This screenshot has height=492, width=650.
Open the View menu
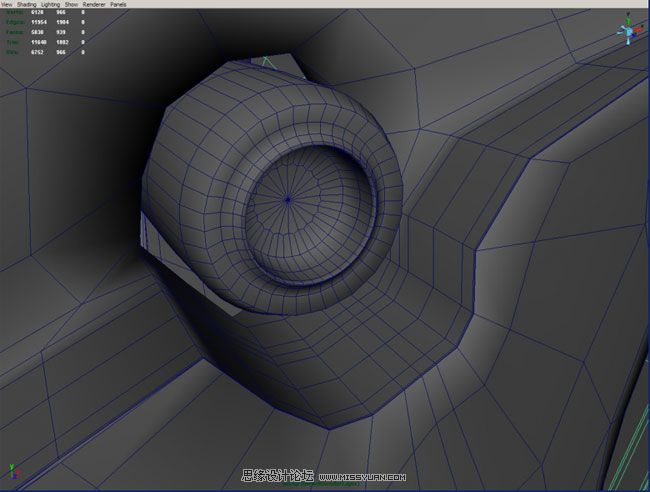(x=7, y=4)
